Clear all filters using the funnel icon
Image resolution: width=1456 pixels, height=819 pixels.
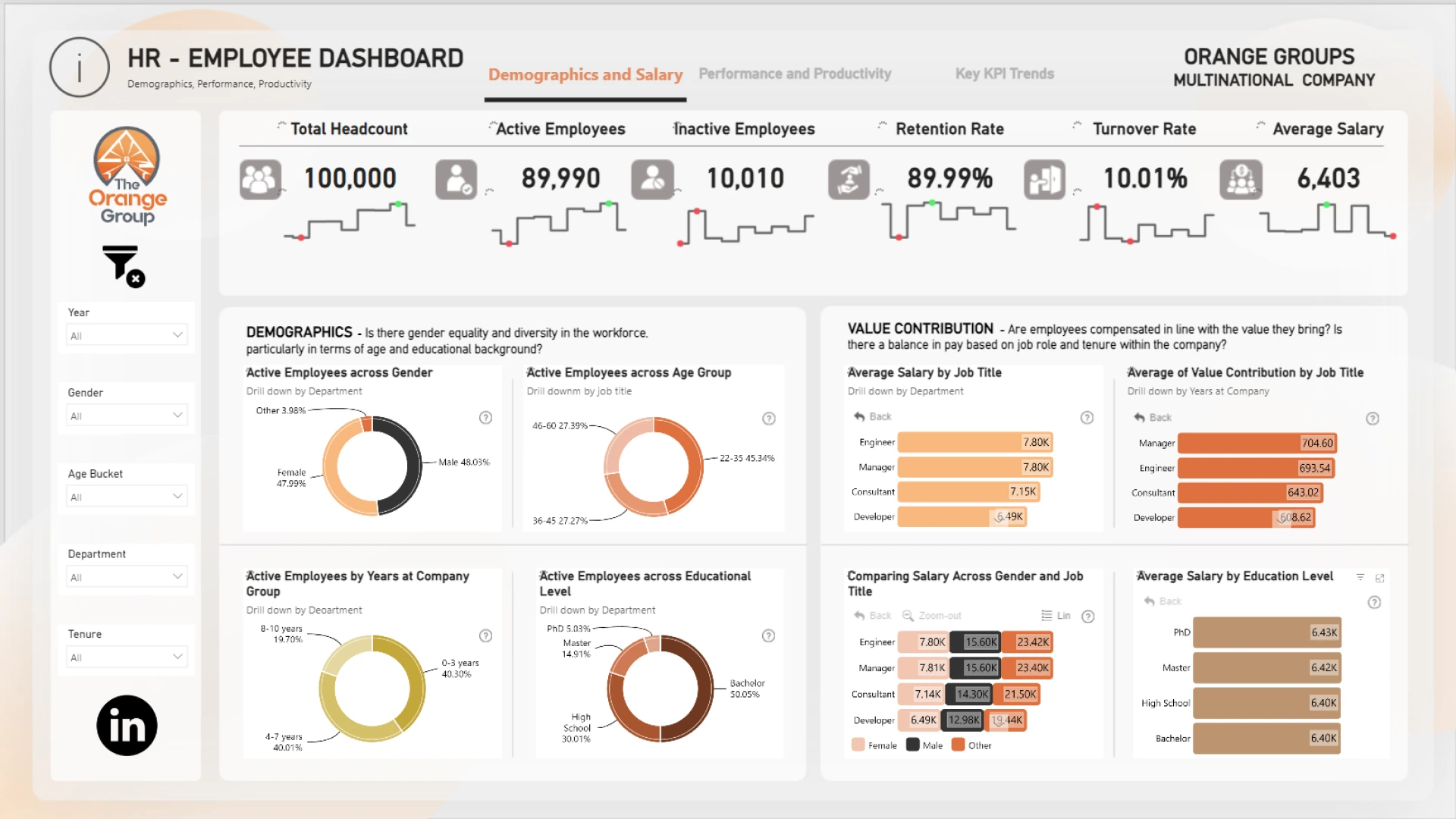click(124, 266)
